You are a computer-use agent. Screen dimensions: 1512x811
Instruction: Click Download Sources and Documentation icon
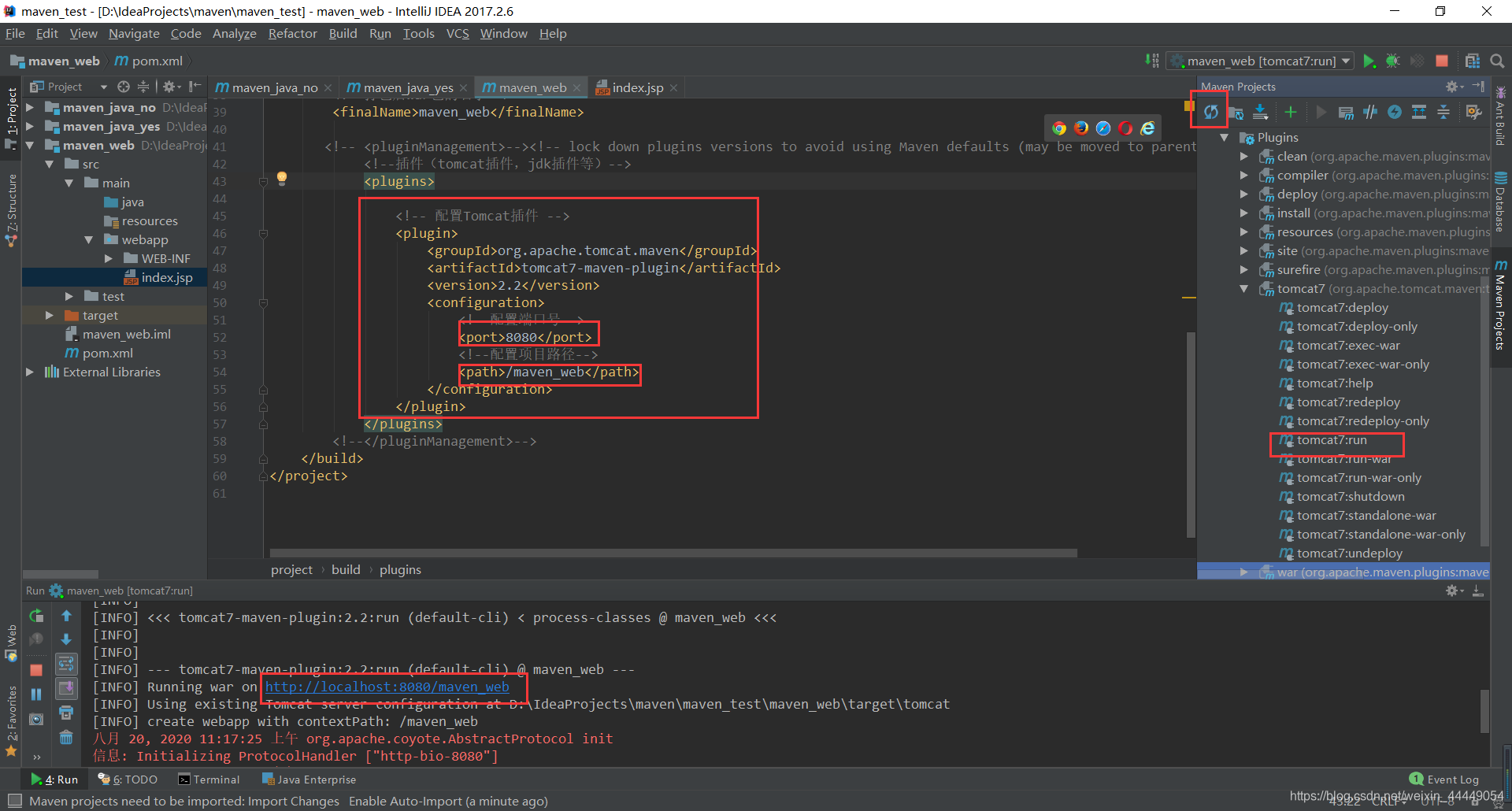(1261, 112)
